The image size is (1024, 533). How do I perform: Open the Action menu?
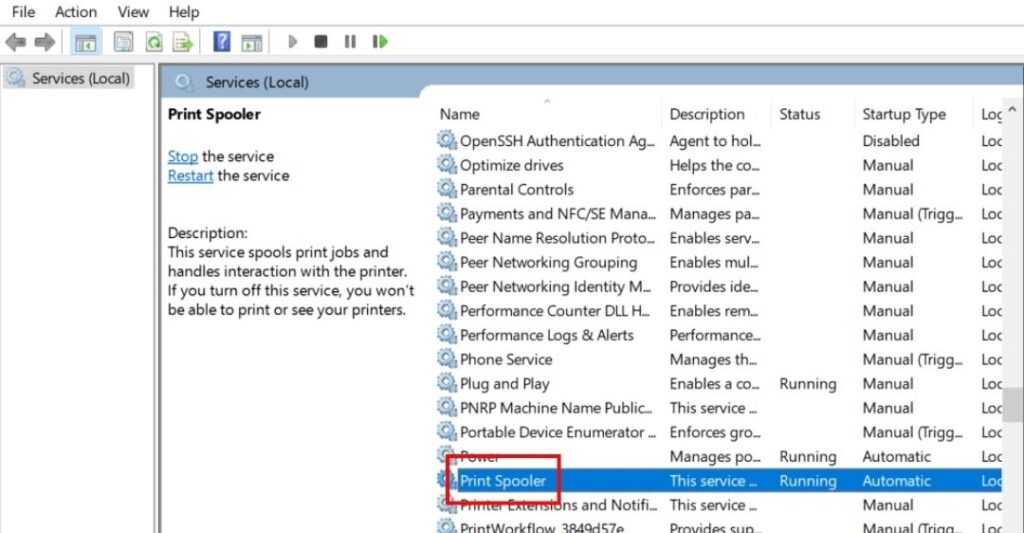pos(76,12)
